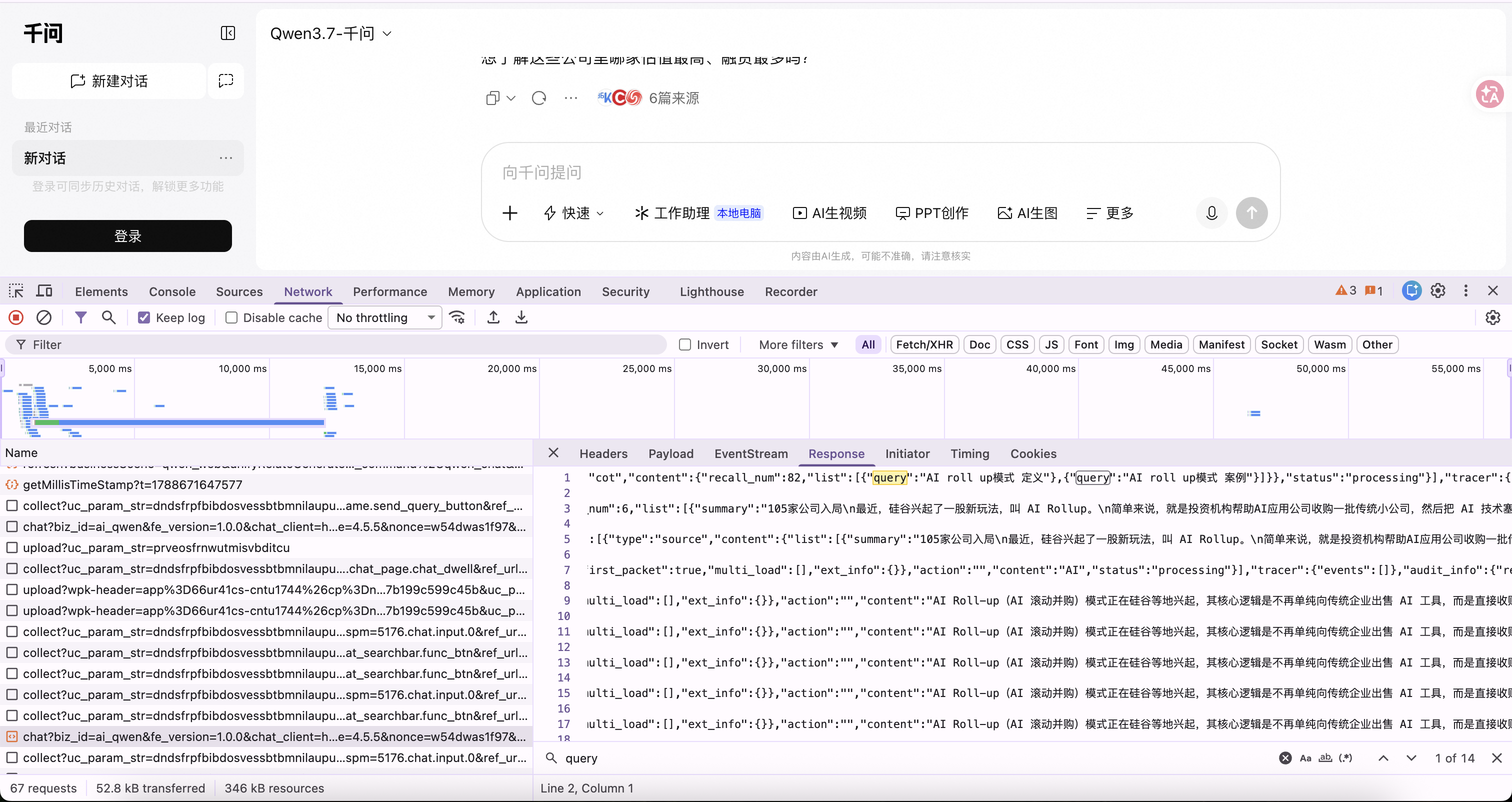The width and height of the screenshot is (1512, 802).
Task: Click the temporary chat dashed-bubble icon
Action: (x=226, y=80)
